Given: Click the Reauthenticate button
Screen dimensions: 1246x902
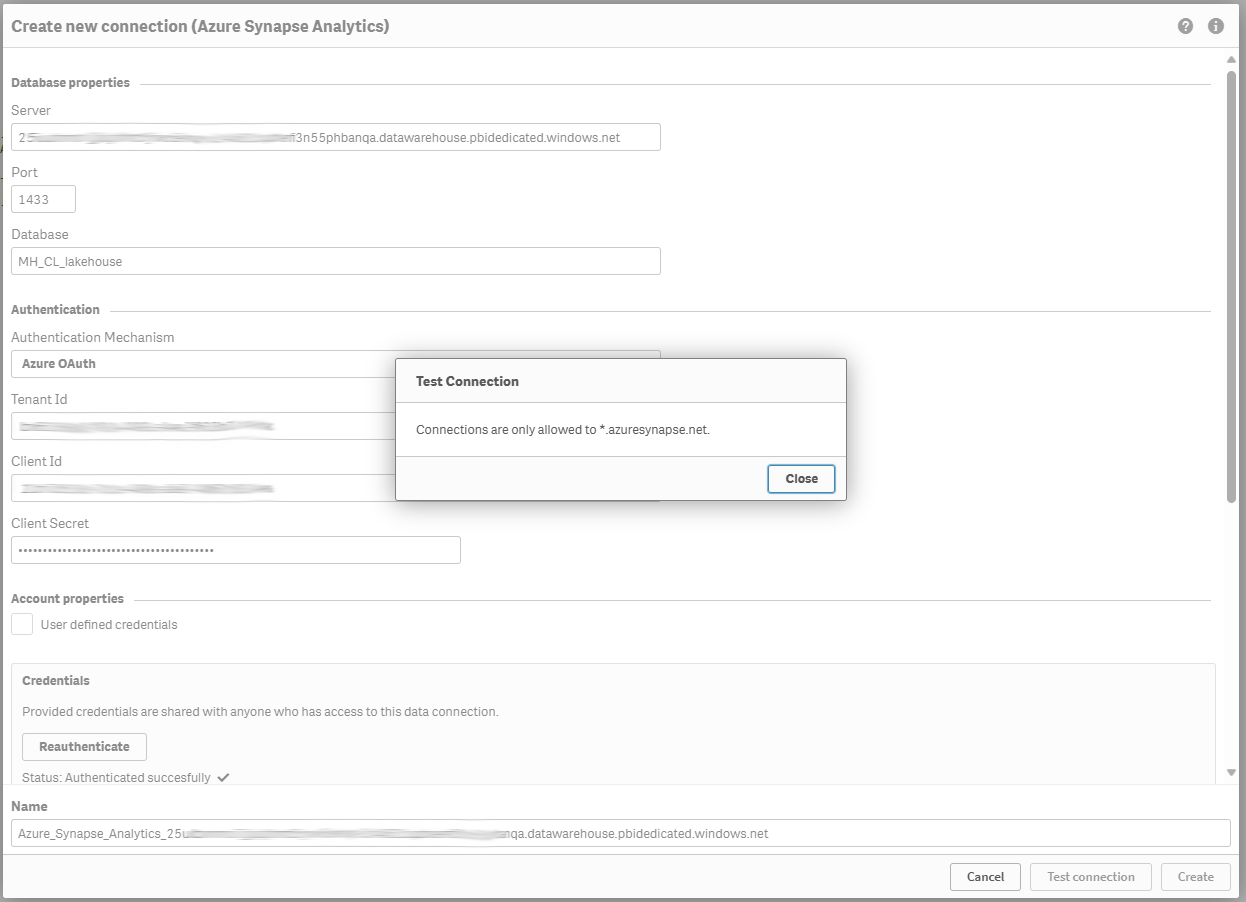Looking at the screenshot, I should click(x=84, y=747).
